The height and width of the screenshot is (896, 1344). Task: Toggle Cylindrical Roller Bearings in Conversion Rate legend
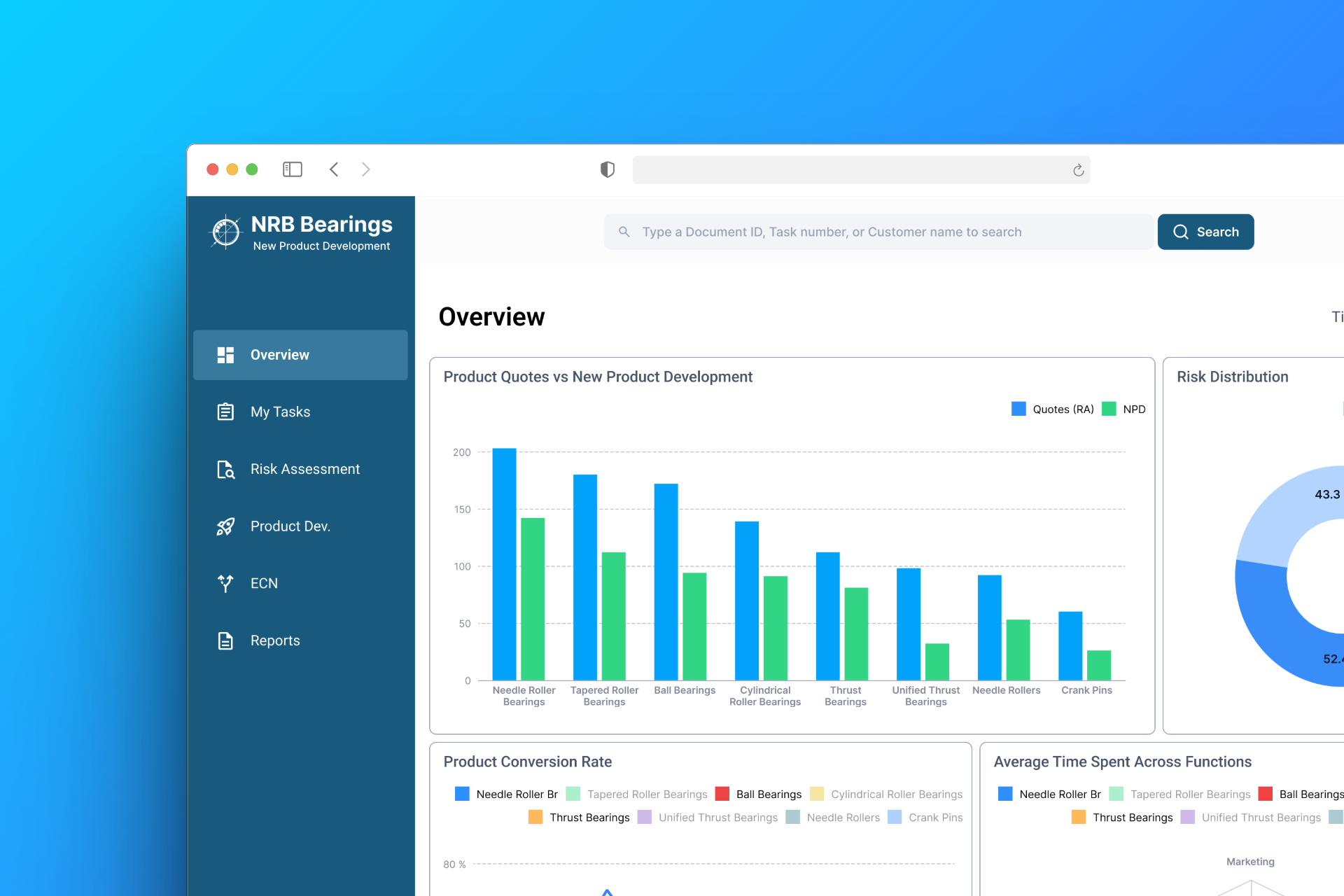(886, 794)
